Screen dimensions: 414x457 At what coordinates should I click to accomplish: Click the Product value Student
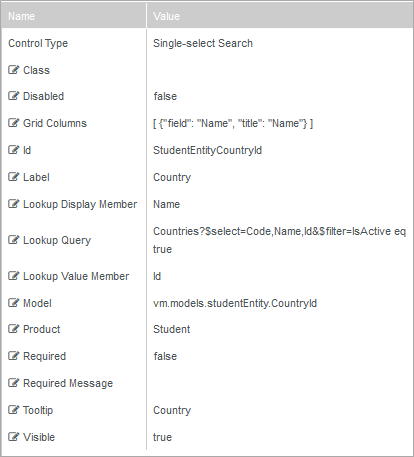tap(172, 329)
